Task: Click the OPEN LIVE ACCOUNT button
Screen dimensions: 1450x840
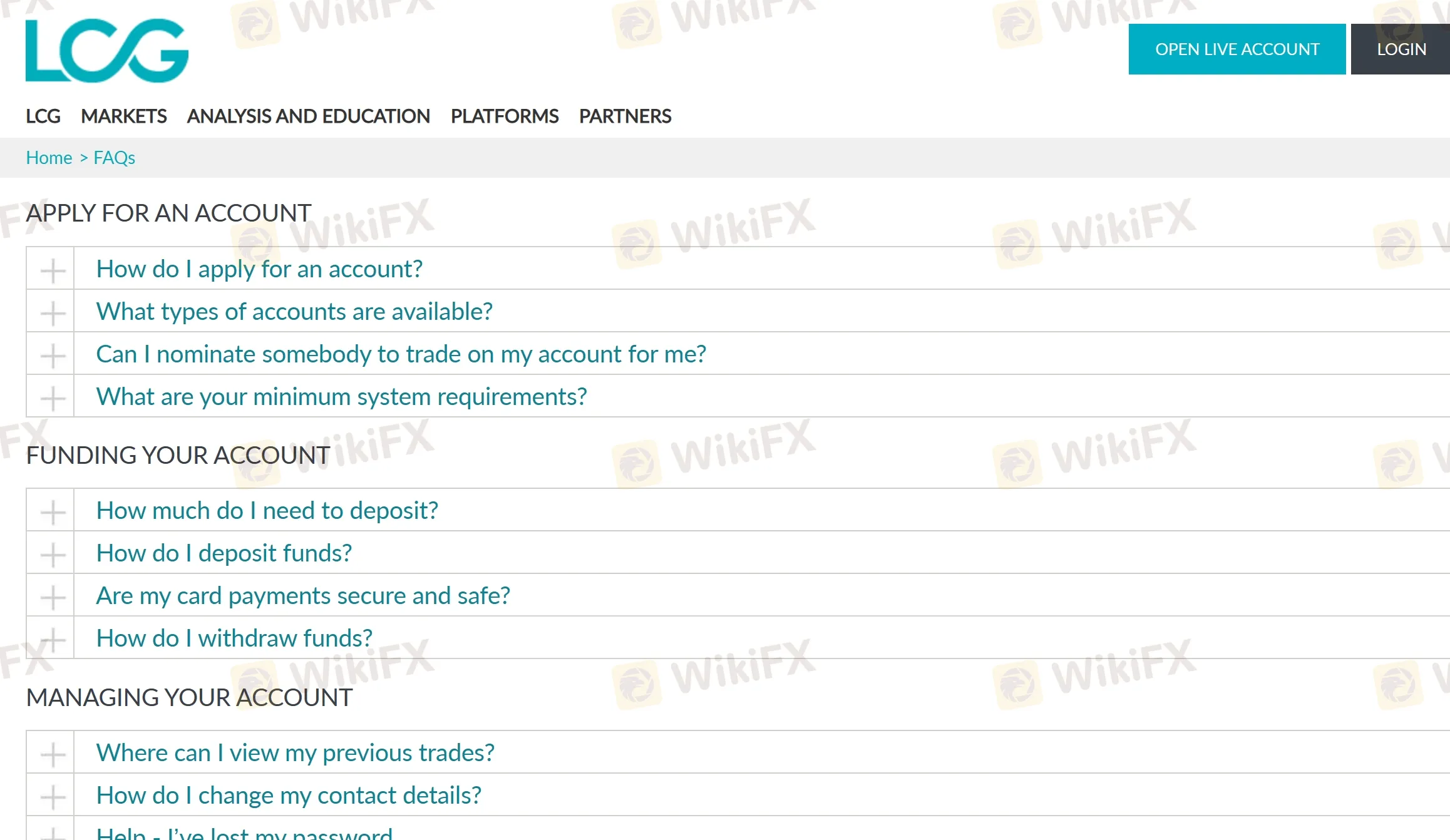Action: coord(1237,49)
